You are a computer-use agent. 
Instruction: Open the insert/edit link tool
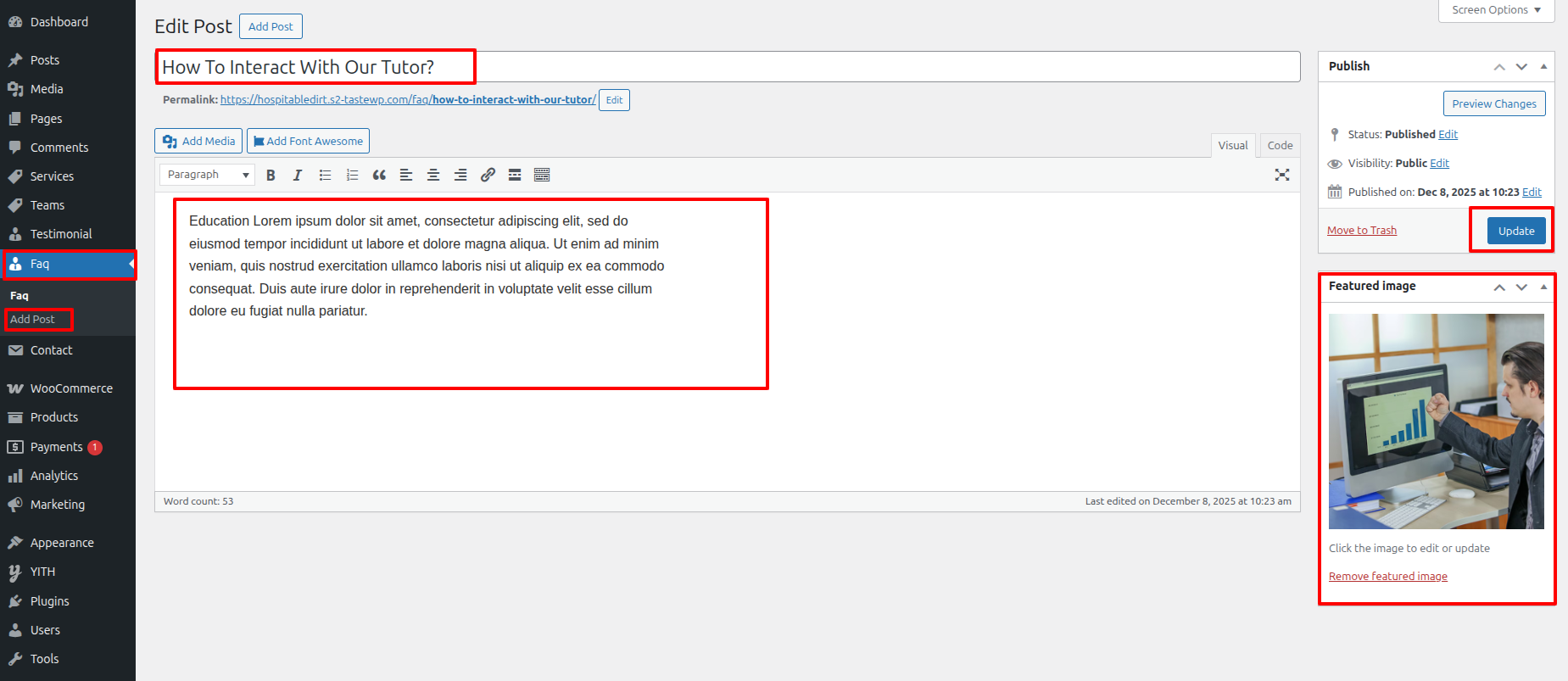(x=488, y=175)
